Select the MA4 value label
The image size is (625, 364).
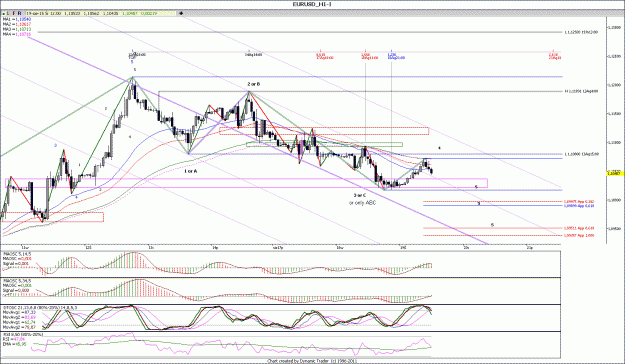coord(16,34)
